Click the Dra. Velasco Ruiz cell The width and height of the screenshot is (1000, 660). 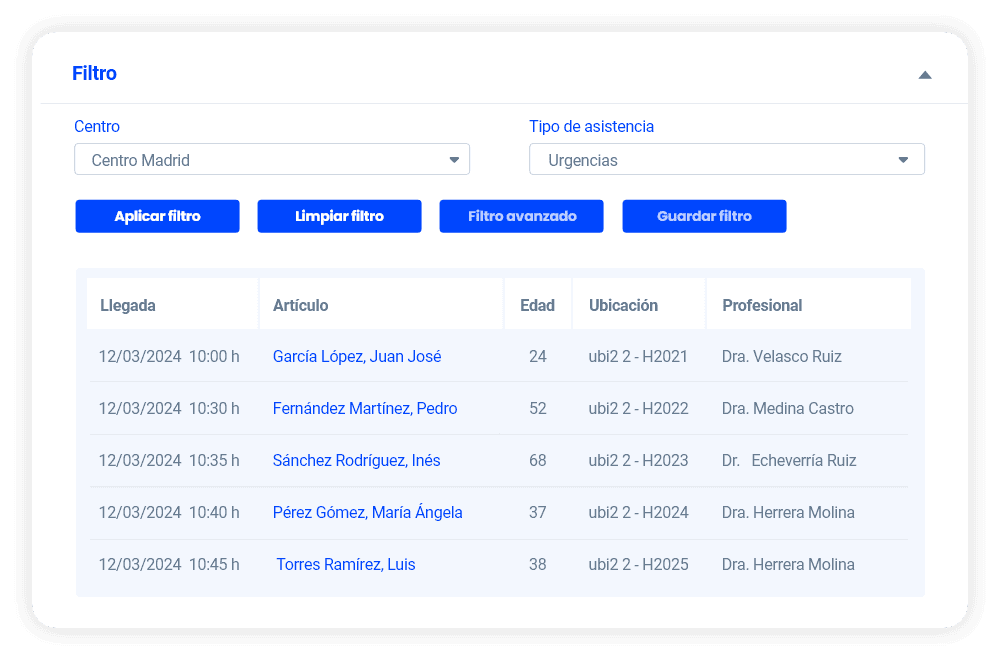click(x=781, y=356)
